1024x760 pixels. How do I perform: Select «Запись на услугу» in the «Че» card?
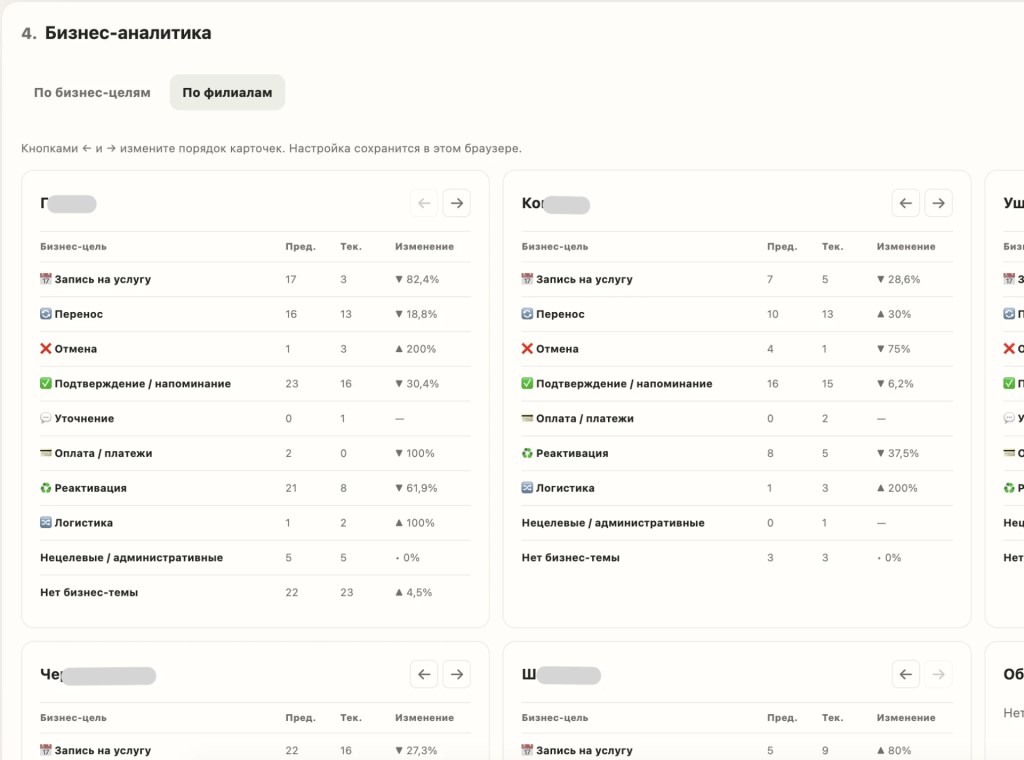pos(103,751)
